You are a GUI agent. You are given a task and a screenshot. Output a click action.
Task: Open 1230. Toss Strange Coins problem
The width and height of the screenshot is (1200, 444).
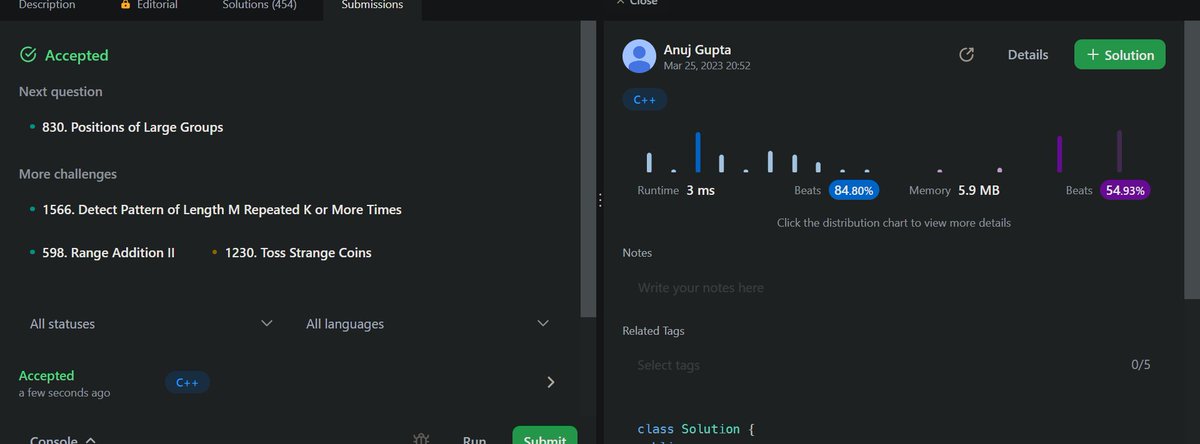click(298, 253)
